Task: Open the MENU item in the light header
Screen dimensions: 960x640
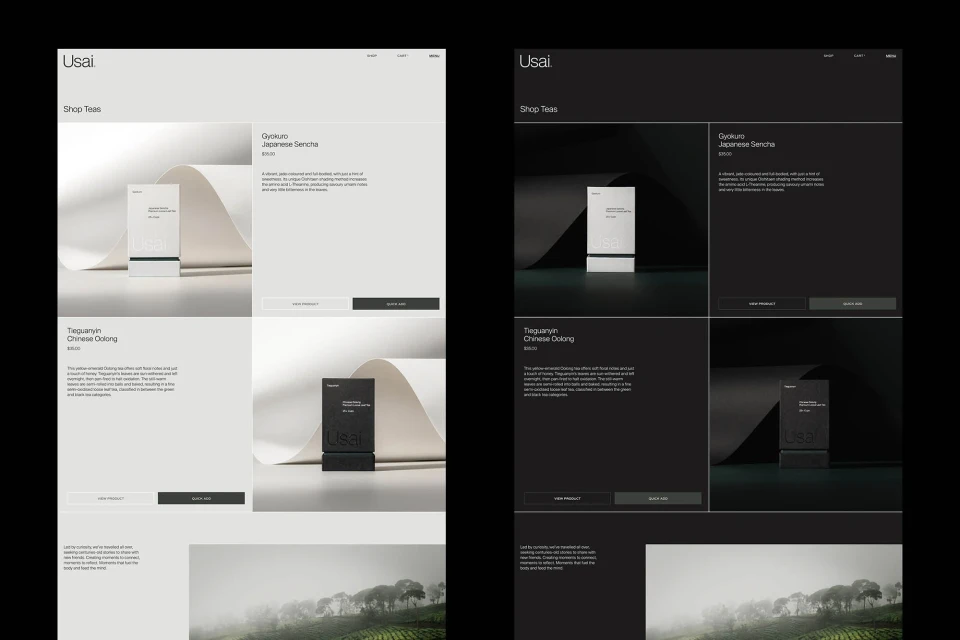Action: click(x=434, y=57)
